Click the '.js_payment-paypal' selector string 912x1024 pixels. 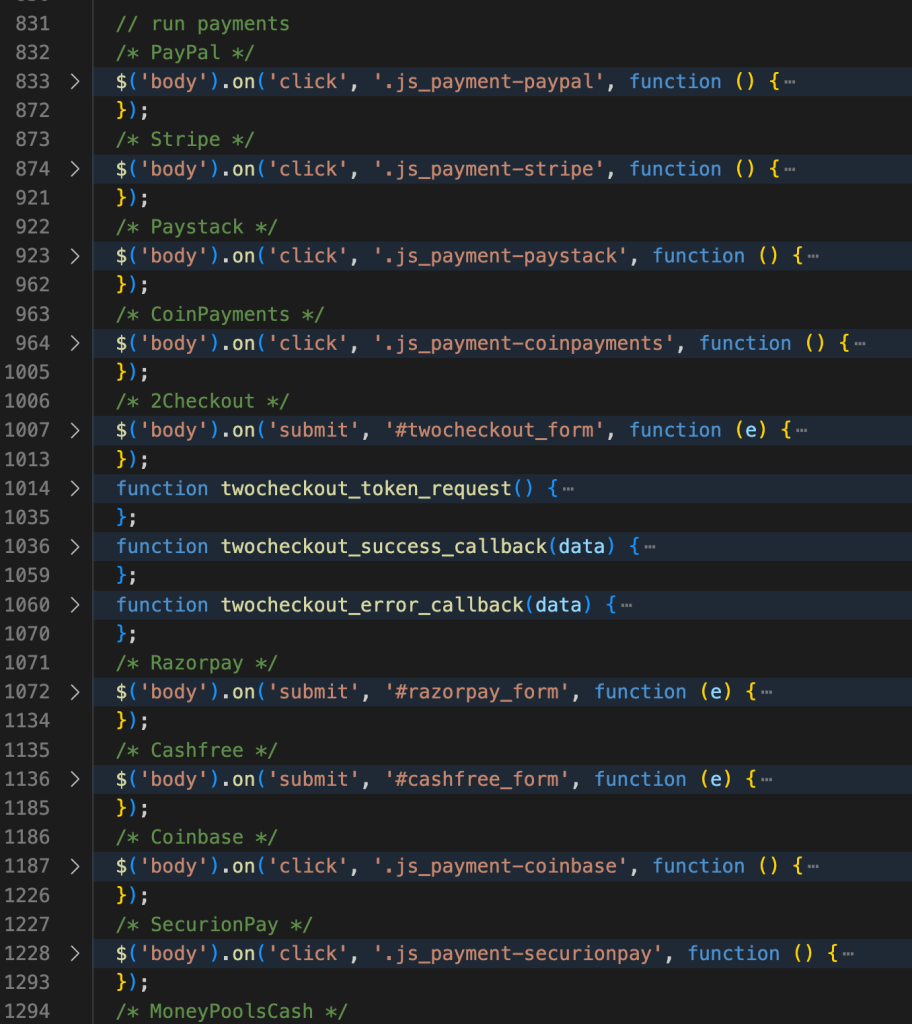click(489, 82)
